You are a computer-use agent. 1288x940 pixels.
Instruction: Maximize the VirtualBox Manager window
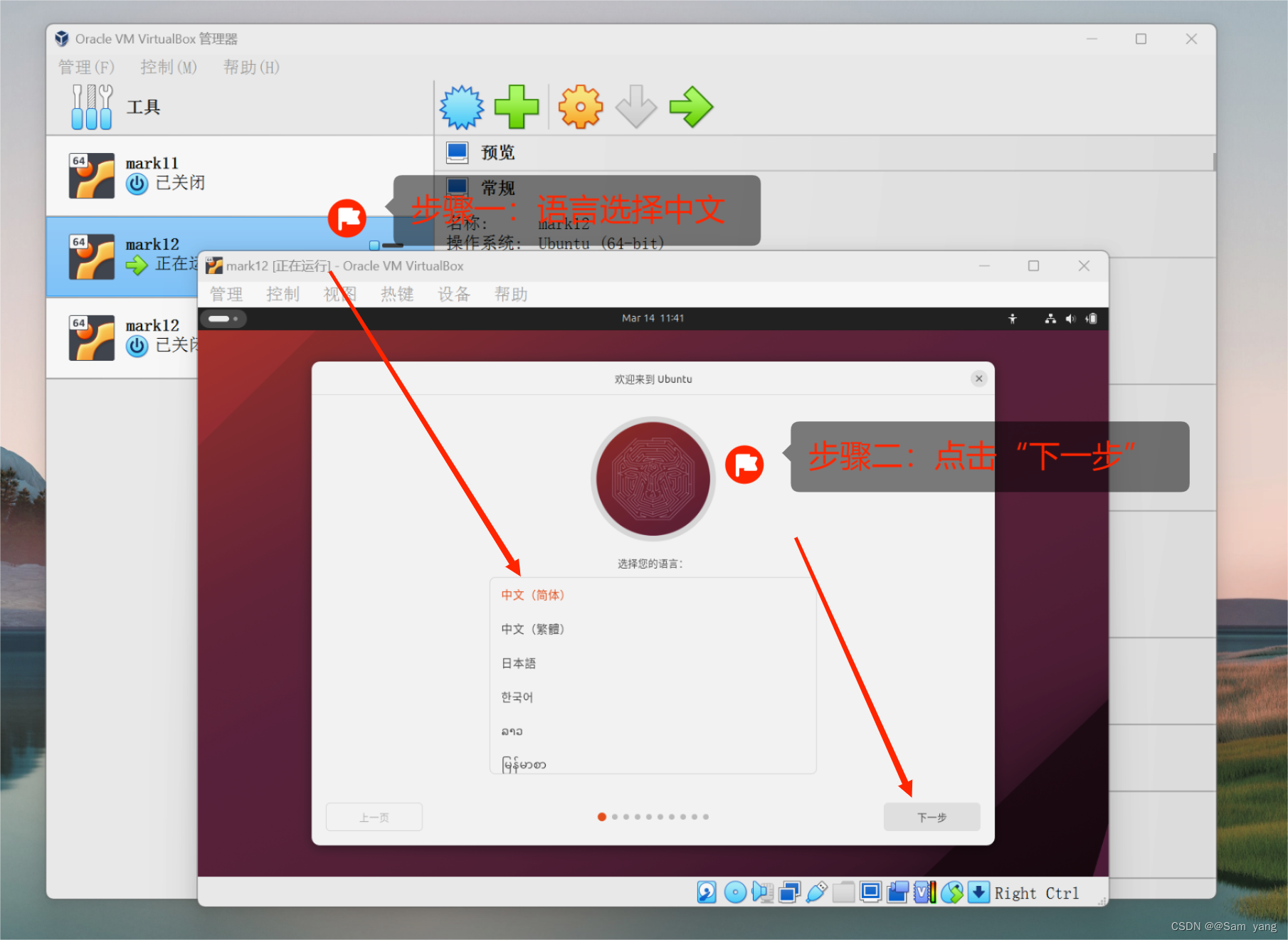pos(1141,39)
